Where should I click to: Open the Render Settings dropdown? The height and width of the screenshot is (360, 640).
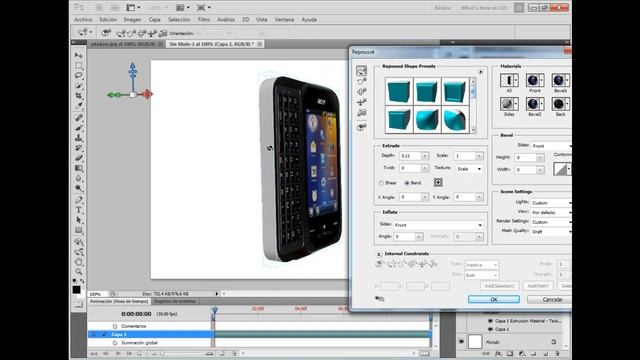pyautogui.click(x=551, y=222)
